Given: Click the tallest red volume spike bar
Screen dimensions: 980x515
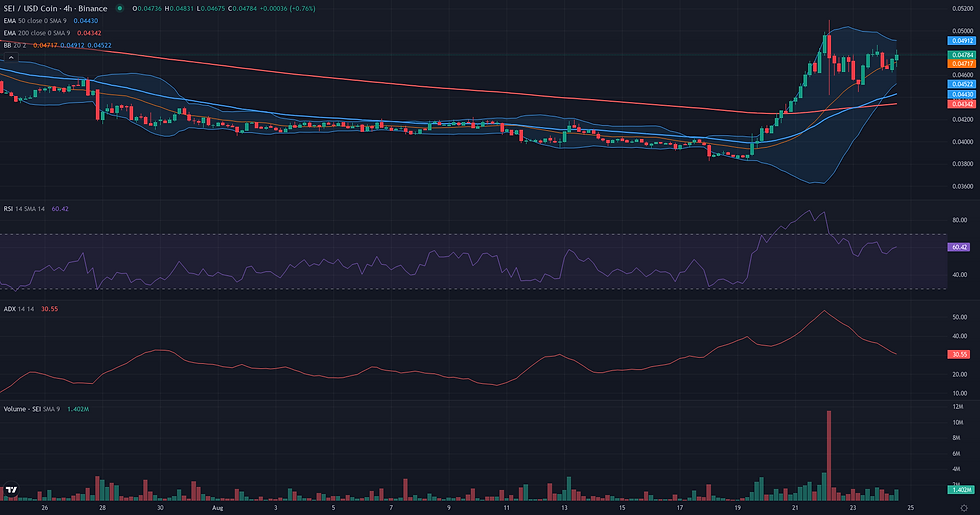Looking at the screenshot, I should pyautogui.click(x=829, y=456).
